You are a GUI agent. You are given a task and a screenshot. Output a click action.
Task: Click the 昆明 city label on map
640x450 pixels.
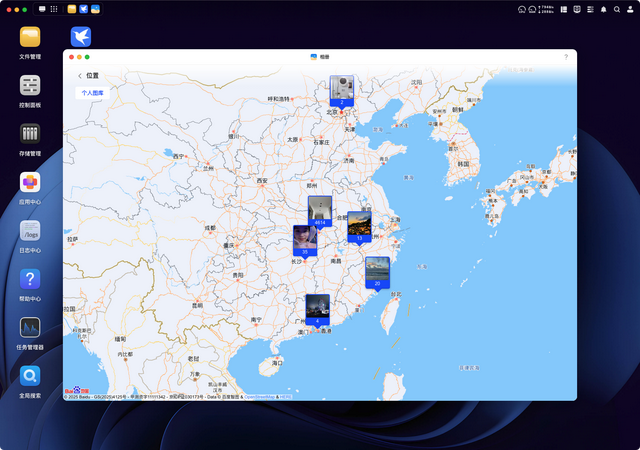[197, 305]
